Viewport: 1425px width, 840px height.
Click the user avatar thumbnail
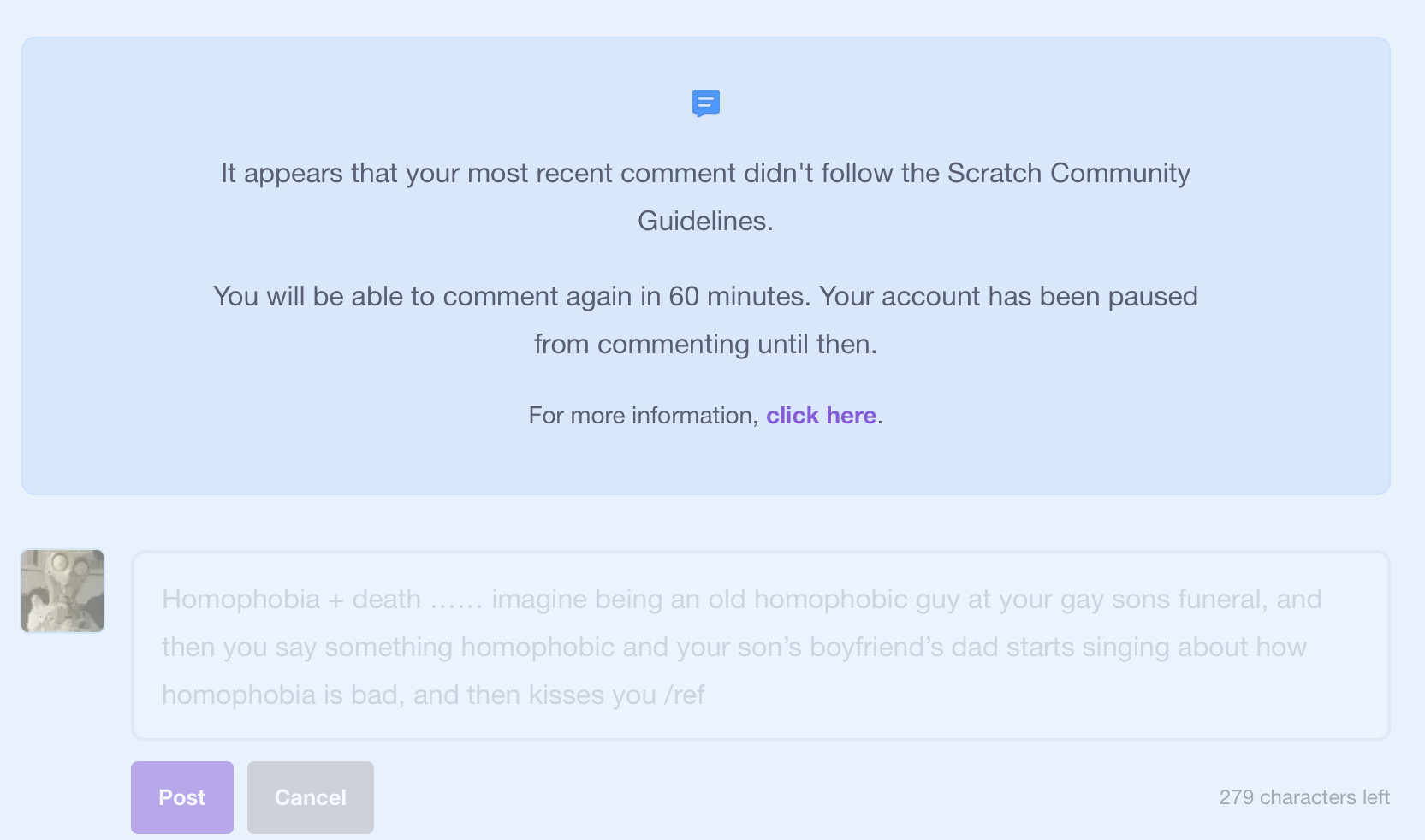pos(62,591)
